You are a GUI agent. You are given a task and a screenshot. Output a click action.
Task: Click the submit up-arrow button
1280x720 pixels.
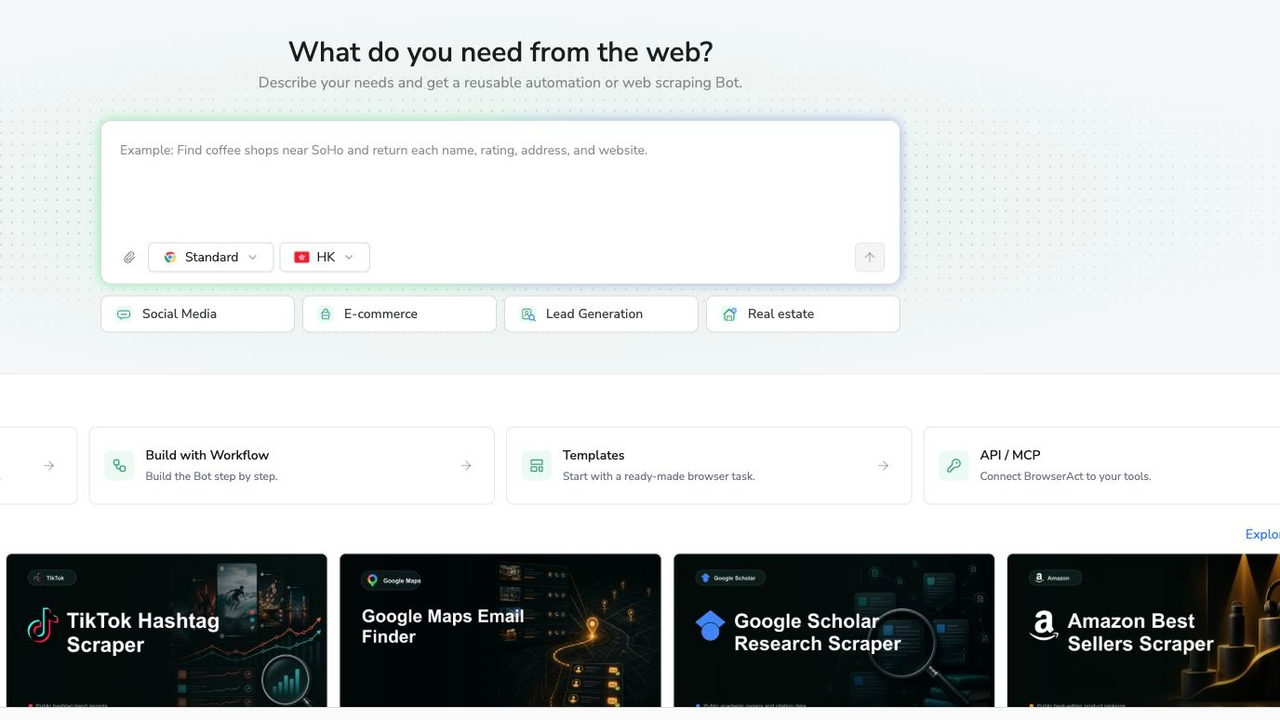pos(870,257)
